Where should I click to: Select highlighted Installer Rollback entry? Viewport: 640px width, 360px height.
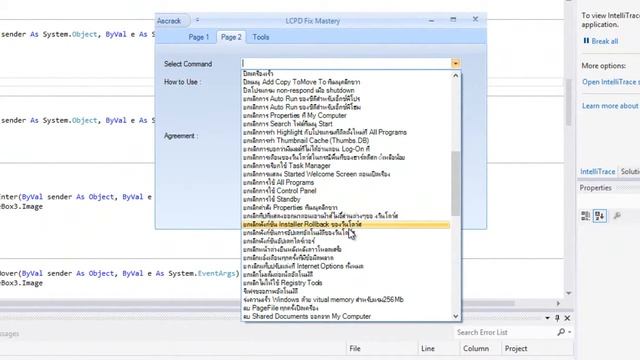[x=346, y=224]
